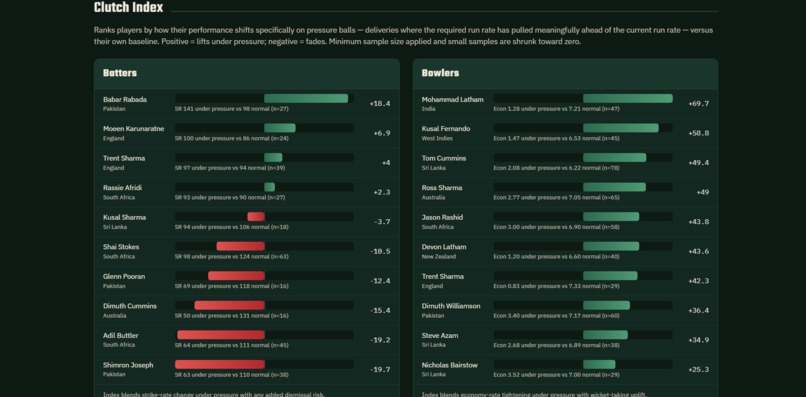Click bowler name Jason Rashid
The width and height of the screenshot is (806, 397).
[x=442, y=218]
